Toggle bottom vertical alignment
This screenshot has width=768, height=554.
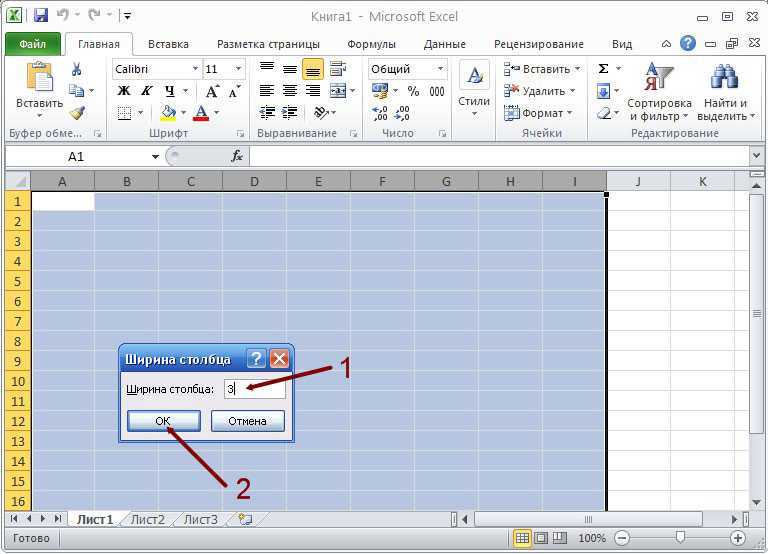[312, 69]
